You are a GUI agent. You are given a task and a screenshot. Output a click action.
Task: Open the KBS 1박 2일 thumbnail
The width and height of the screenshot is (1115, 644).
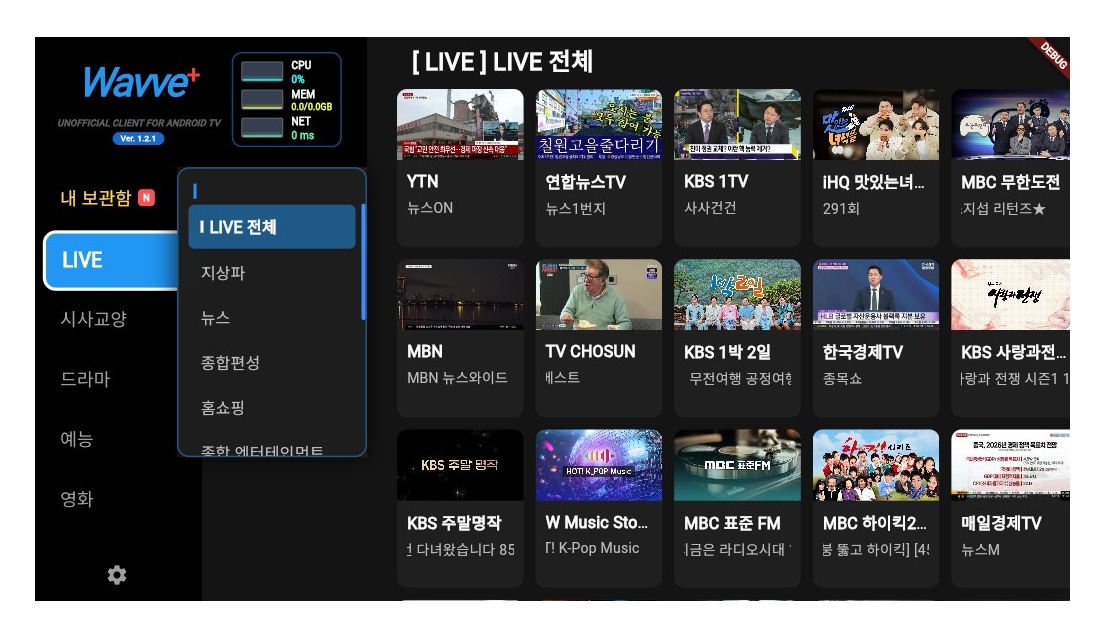click(x=737, y=295)
